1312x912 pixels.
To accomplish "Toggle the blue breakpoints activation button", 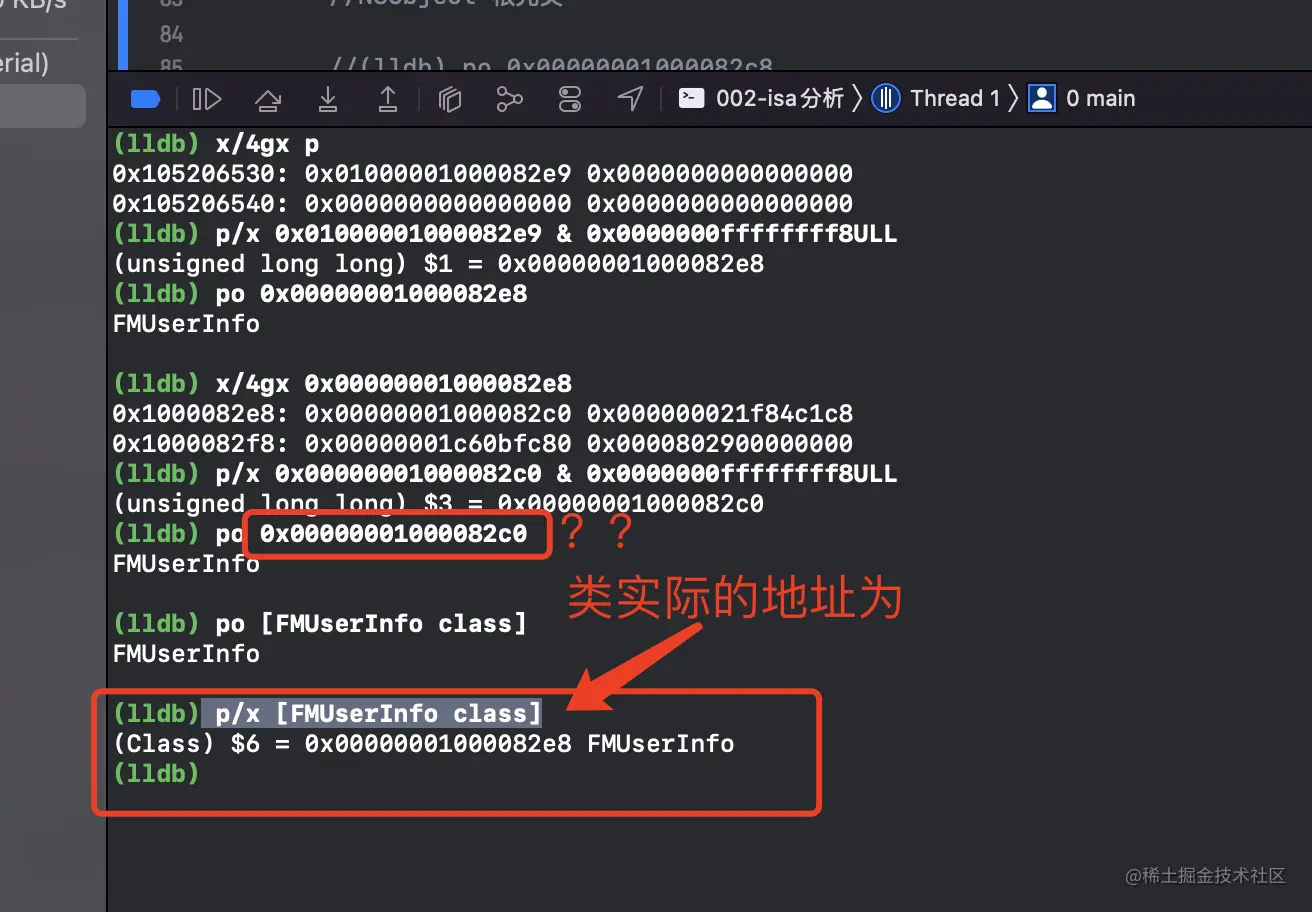I will pyautogui.click(x=146, y=98).
